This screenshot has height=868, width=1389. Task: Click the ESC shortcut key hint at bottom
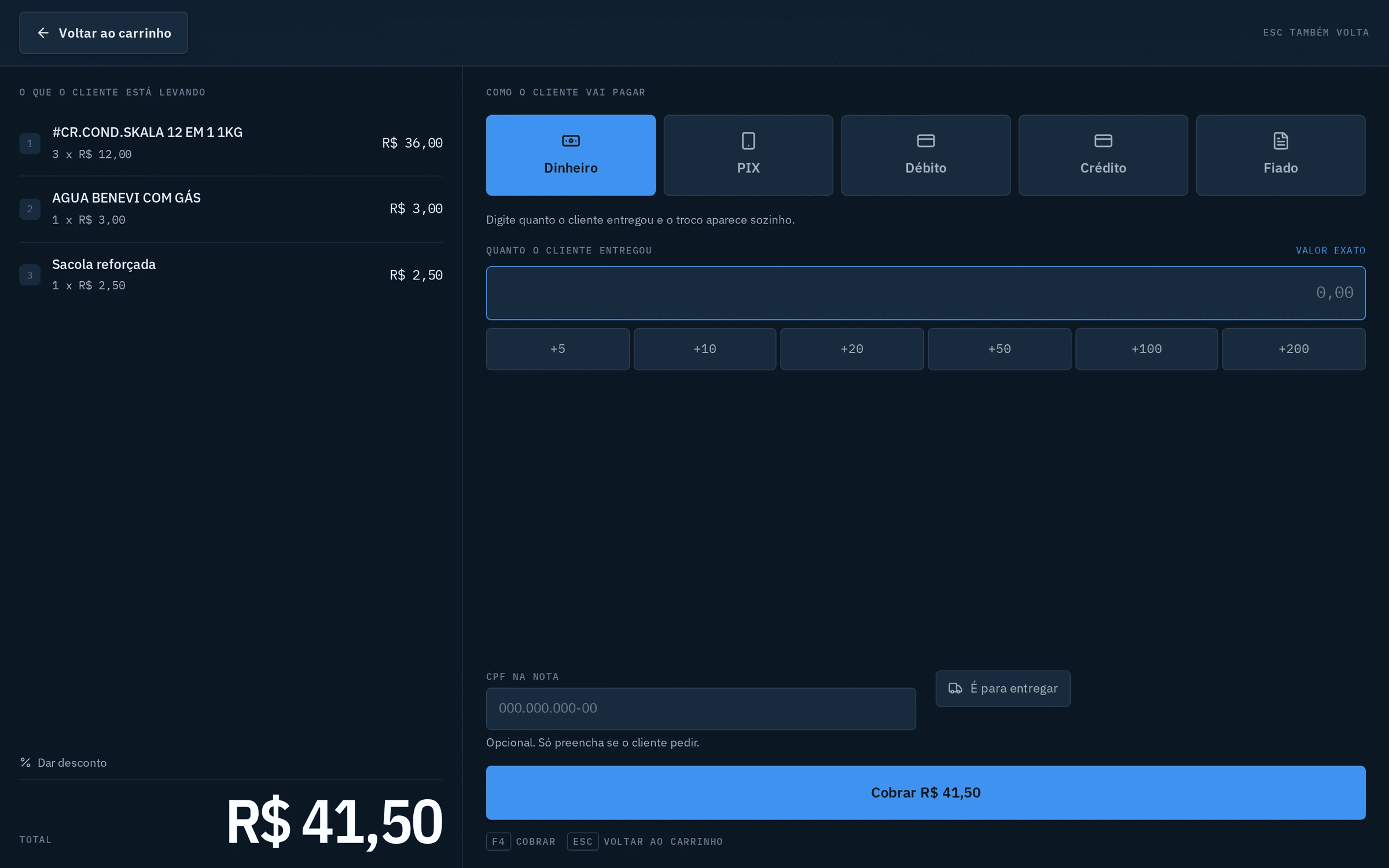pos(583,841)
